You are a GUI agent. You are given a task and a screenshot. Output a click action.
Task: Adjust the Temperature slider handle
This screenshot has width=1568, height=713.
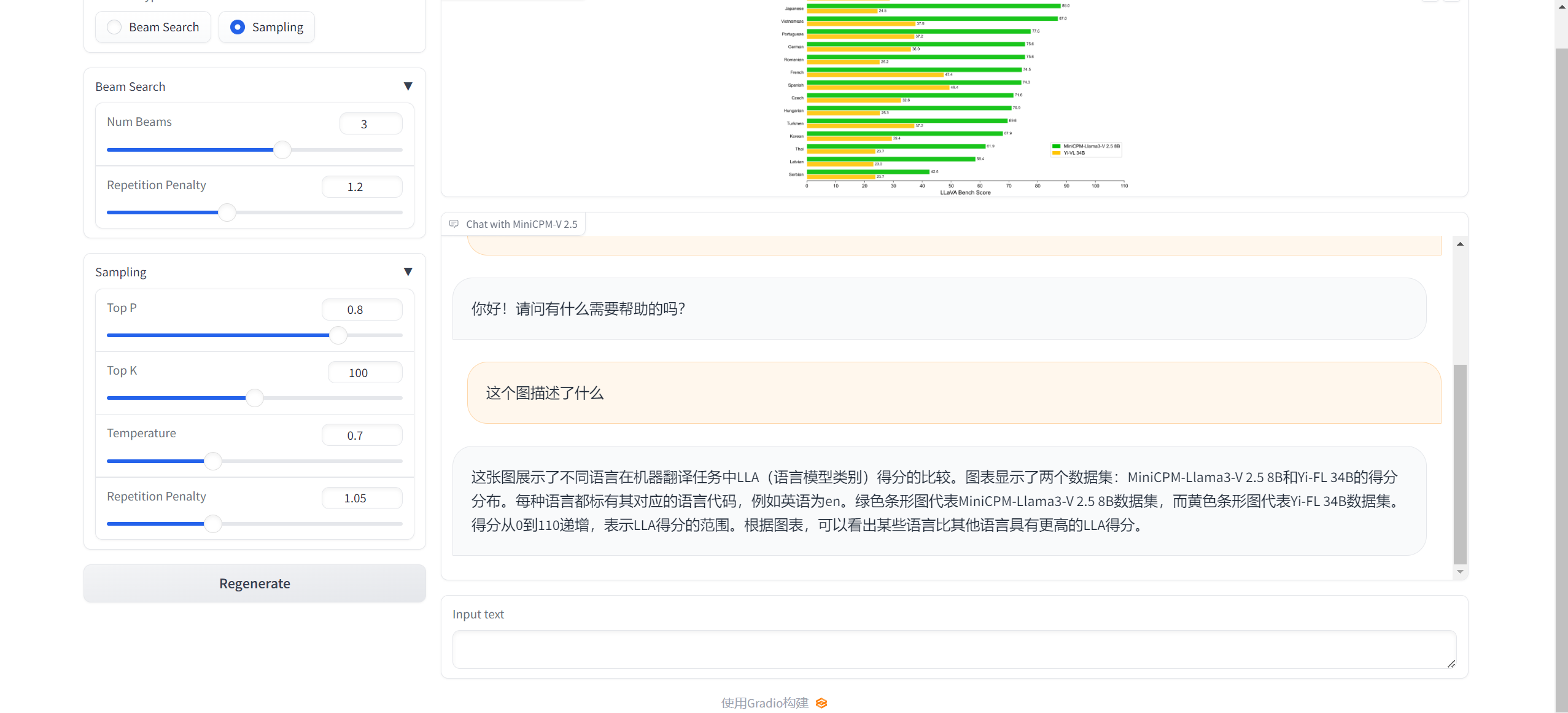pos(213,461)
